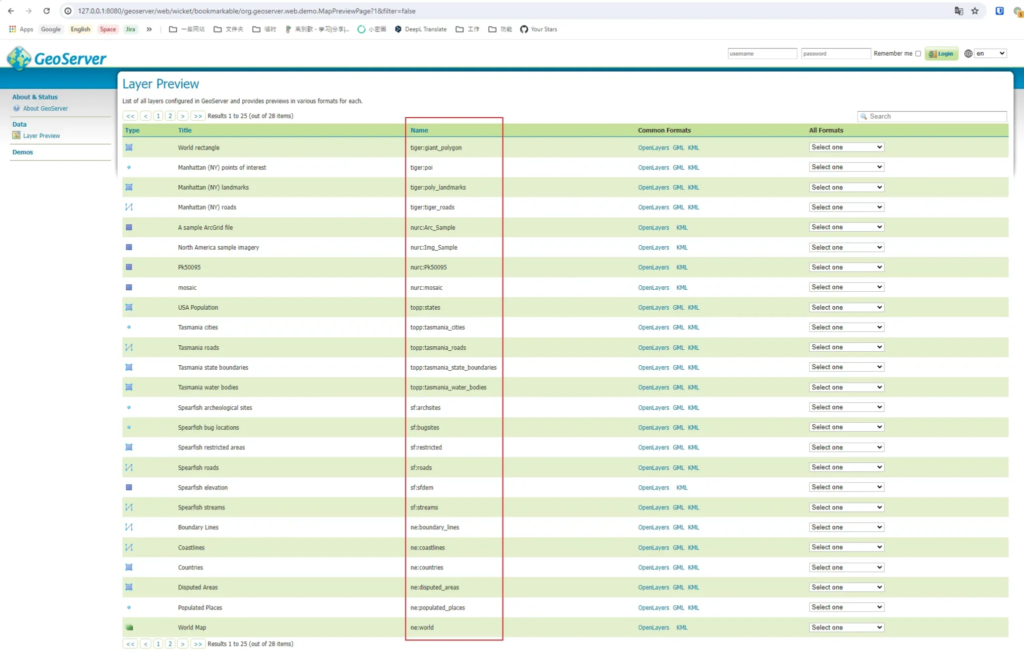
Task: Open All Formats dropdown for ne:world
Action: [846, 628]
